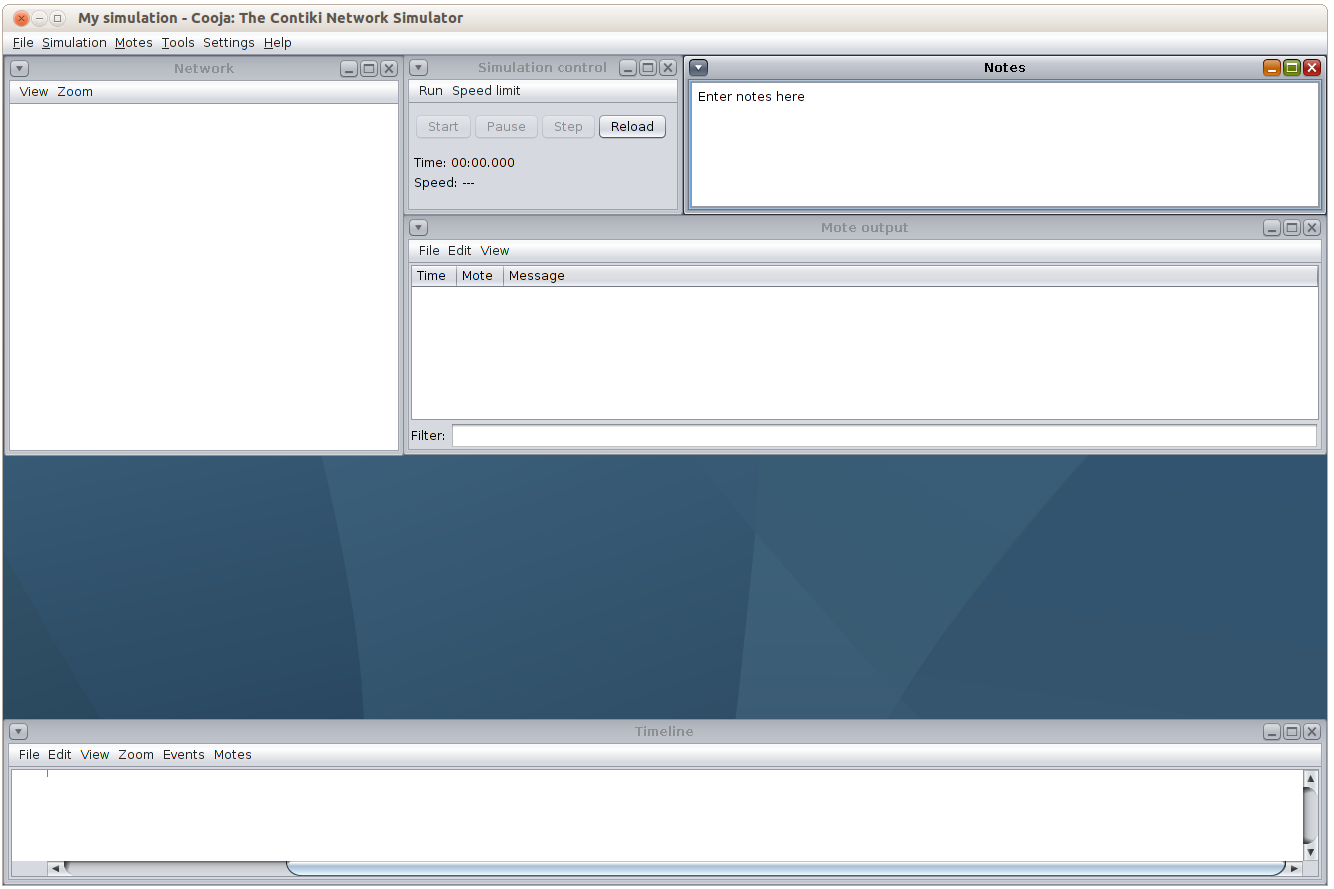The image size is (1334, 889).
Task: Maximize the Notes panel
Action: tap(1292, 68)
